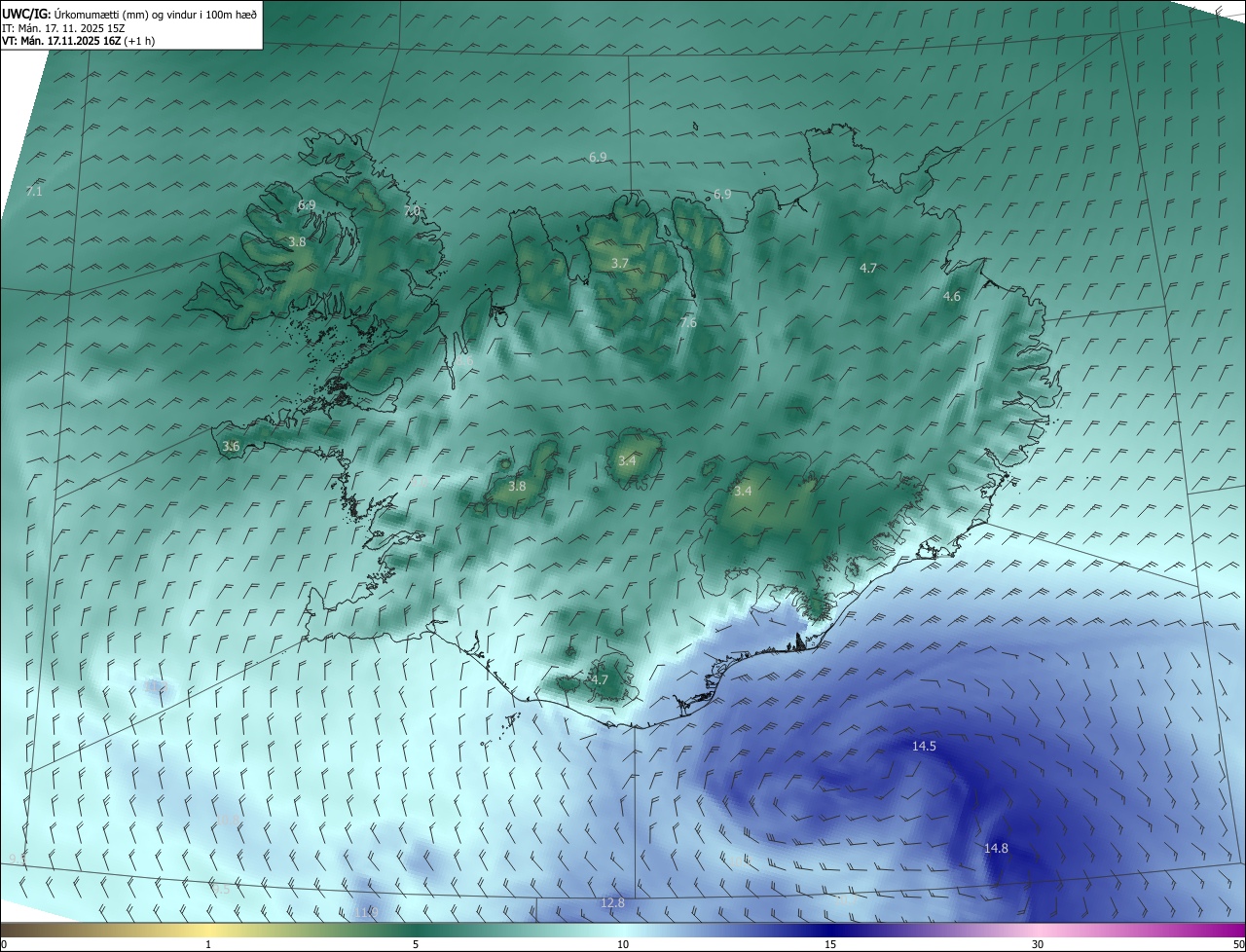Viewport: 1246px width, 952px height.
Task: Click the 14.5 value label over the sea
Action: [x=924, y=746]
